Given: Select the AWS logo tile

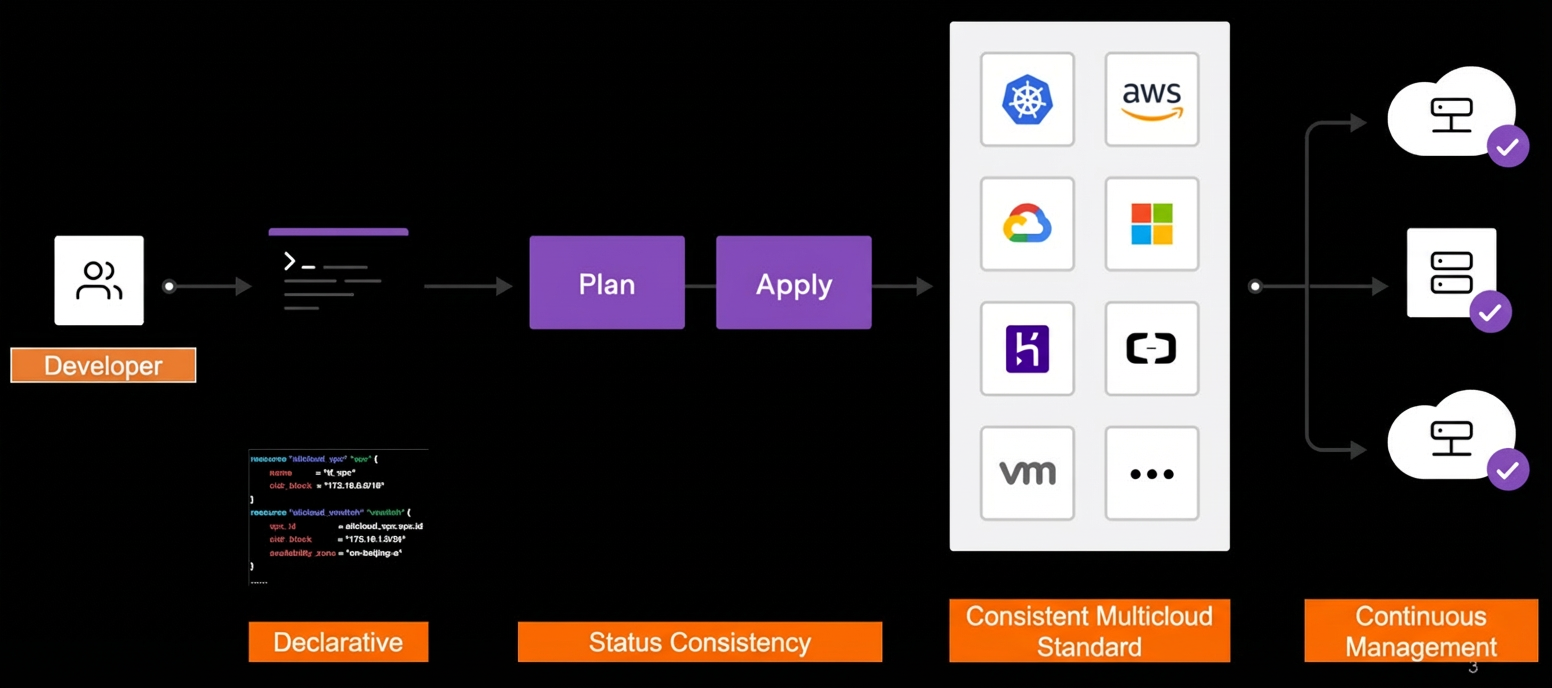Looking at the screenshot, I should (1152, 99).
